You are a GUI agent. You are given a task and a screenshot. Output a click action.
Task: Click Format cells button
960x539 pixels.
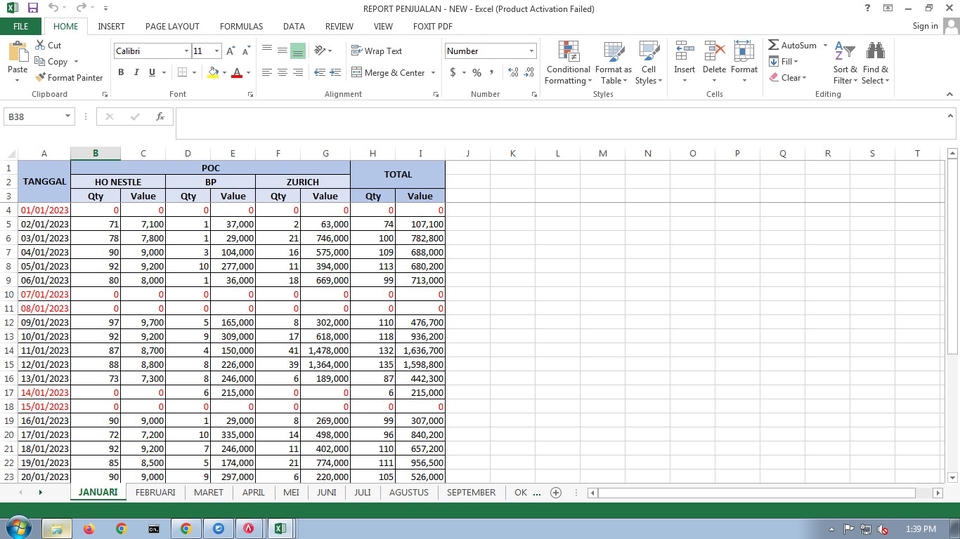click(x=744, y=62)
